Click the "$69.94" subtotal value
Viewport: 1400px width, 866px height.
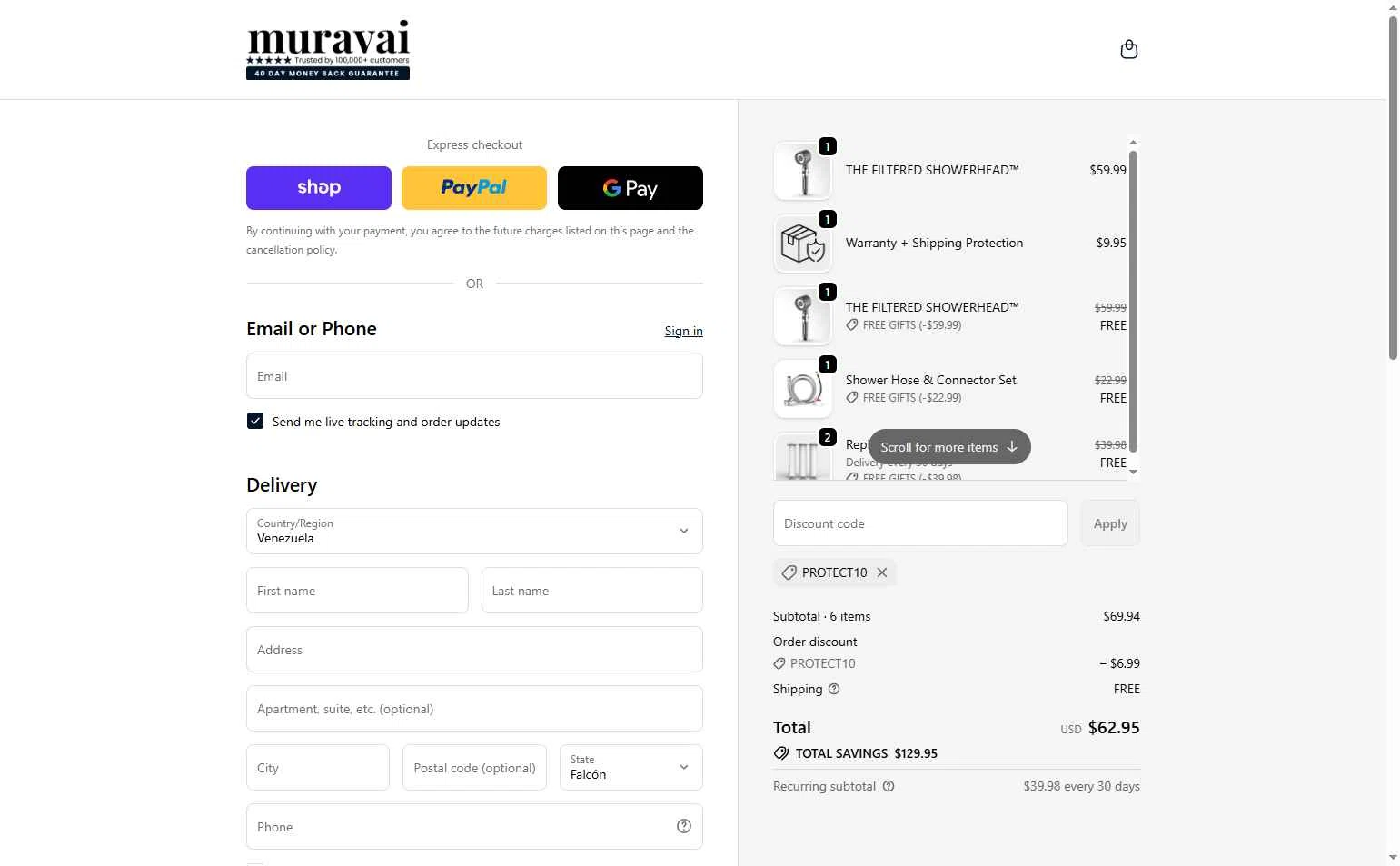(x=1121, y=616)
